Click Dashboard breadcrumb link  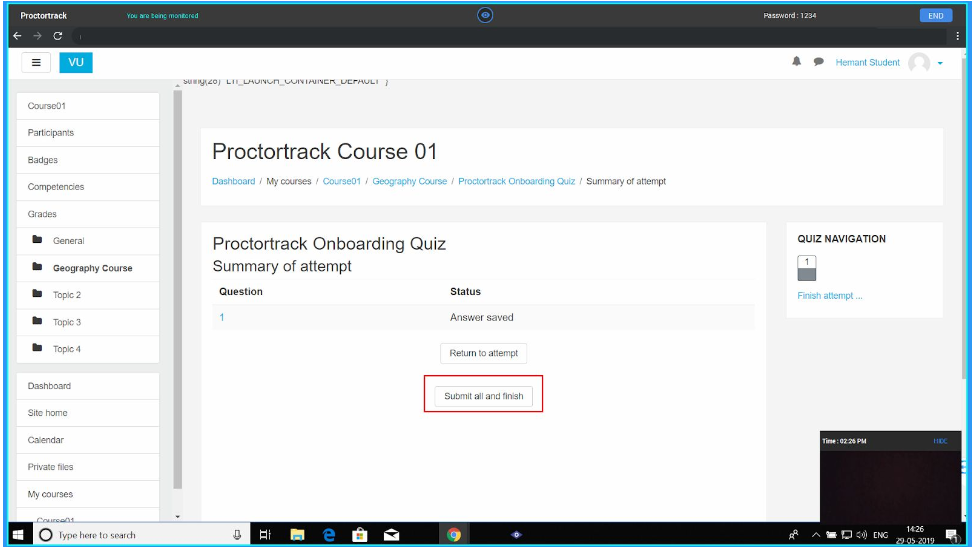[234, 181]
